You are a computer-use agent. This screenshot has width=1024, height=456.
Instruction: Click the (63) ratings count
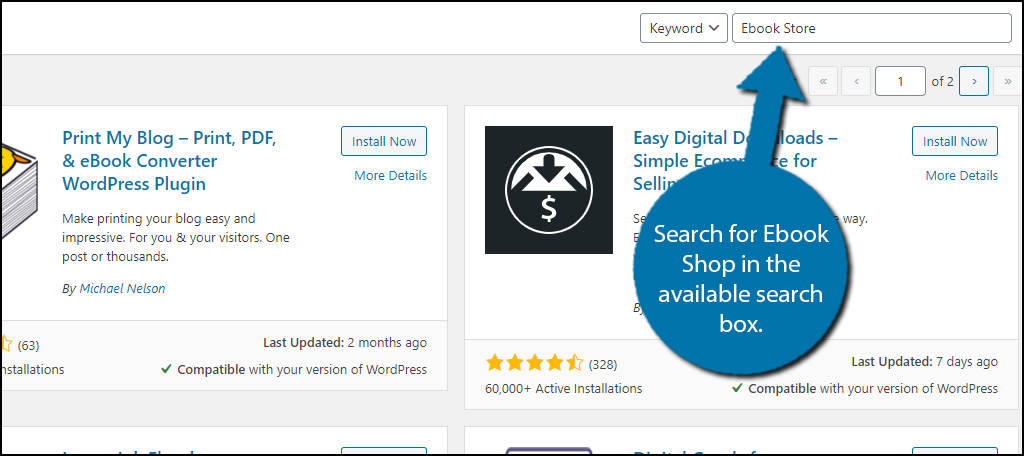28,346
